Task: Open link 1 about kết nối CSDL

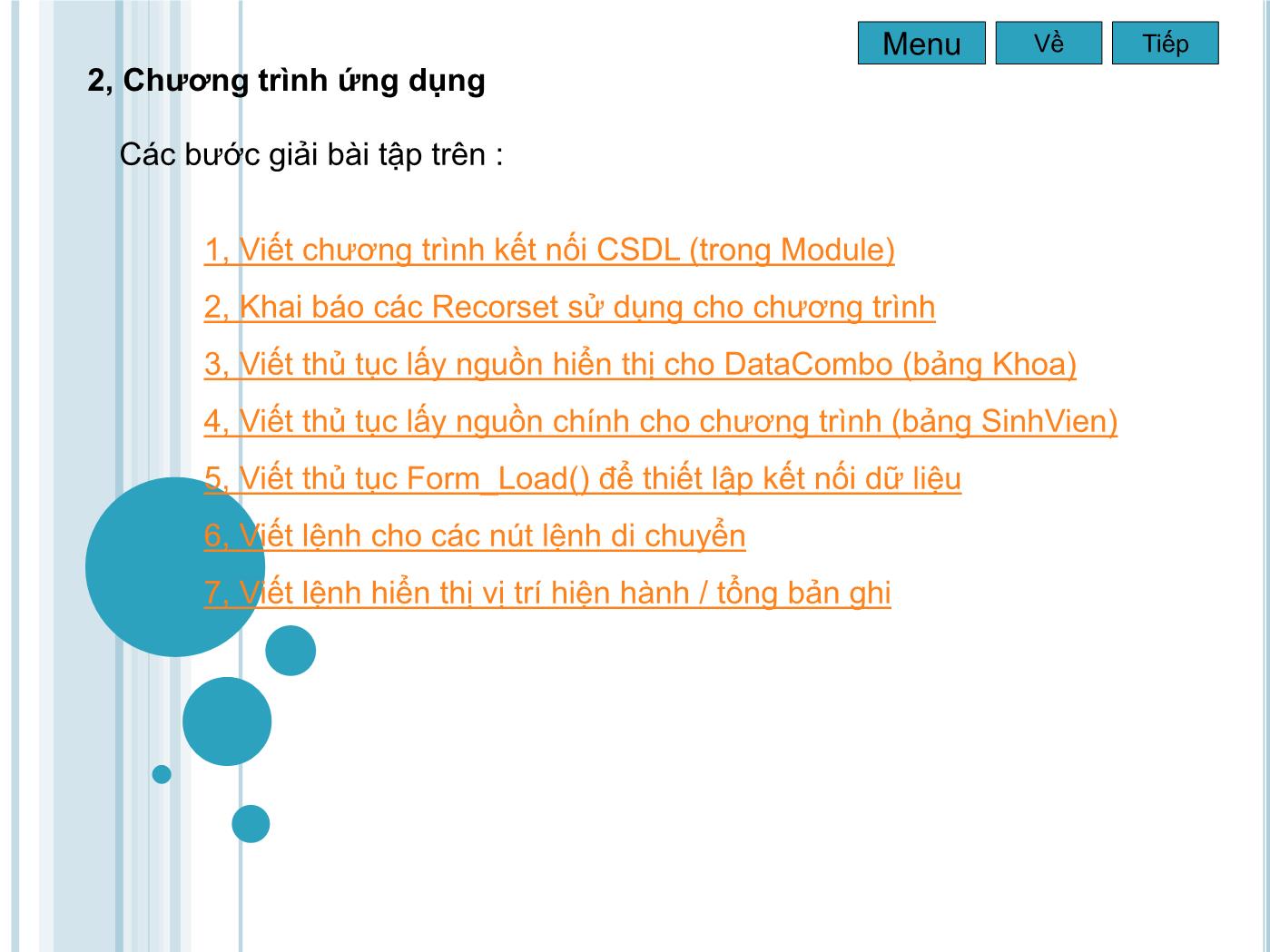Action: pos(549,250)
